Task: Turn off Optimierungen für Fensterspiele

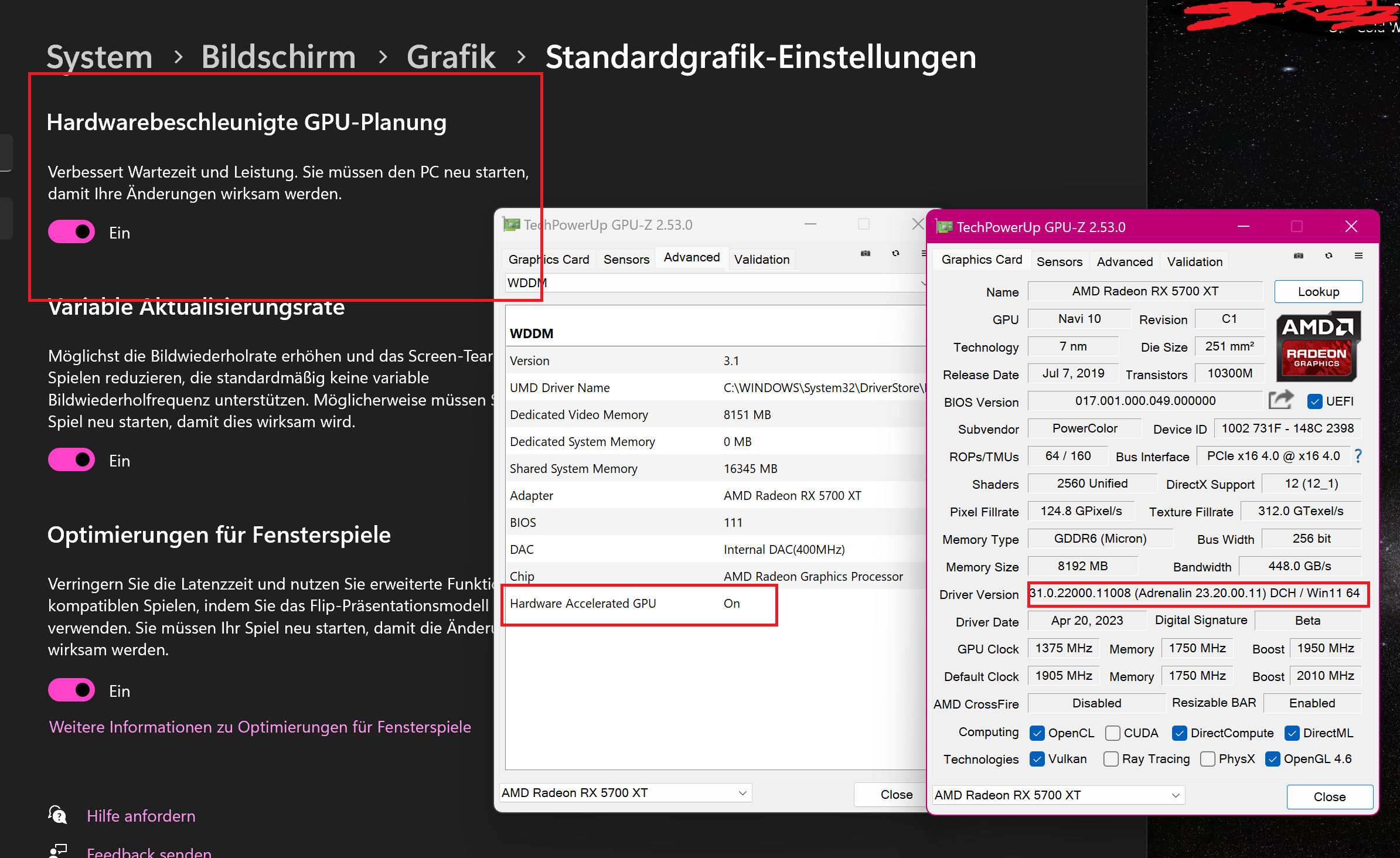Action: point(71,690)
